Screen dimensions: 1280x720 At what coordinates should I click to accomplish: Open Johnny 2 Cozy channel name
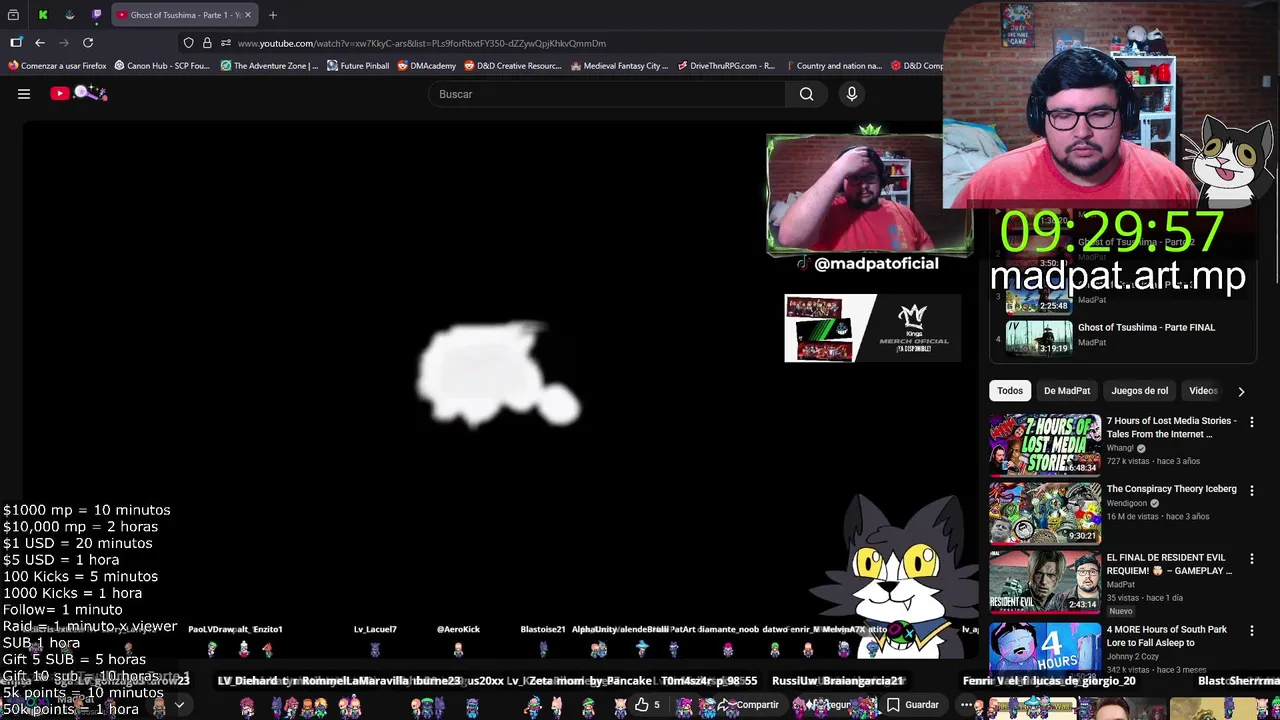coord(1134,657)
